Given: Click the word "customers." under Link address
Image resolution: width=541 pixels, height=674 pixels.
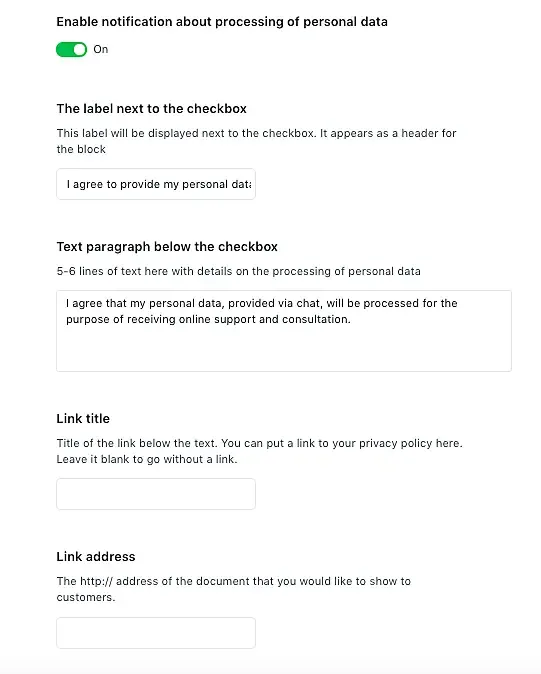Looking at the screenshot, I should pos(86,597).
